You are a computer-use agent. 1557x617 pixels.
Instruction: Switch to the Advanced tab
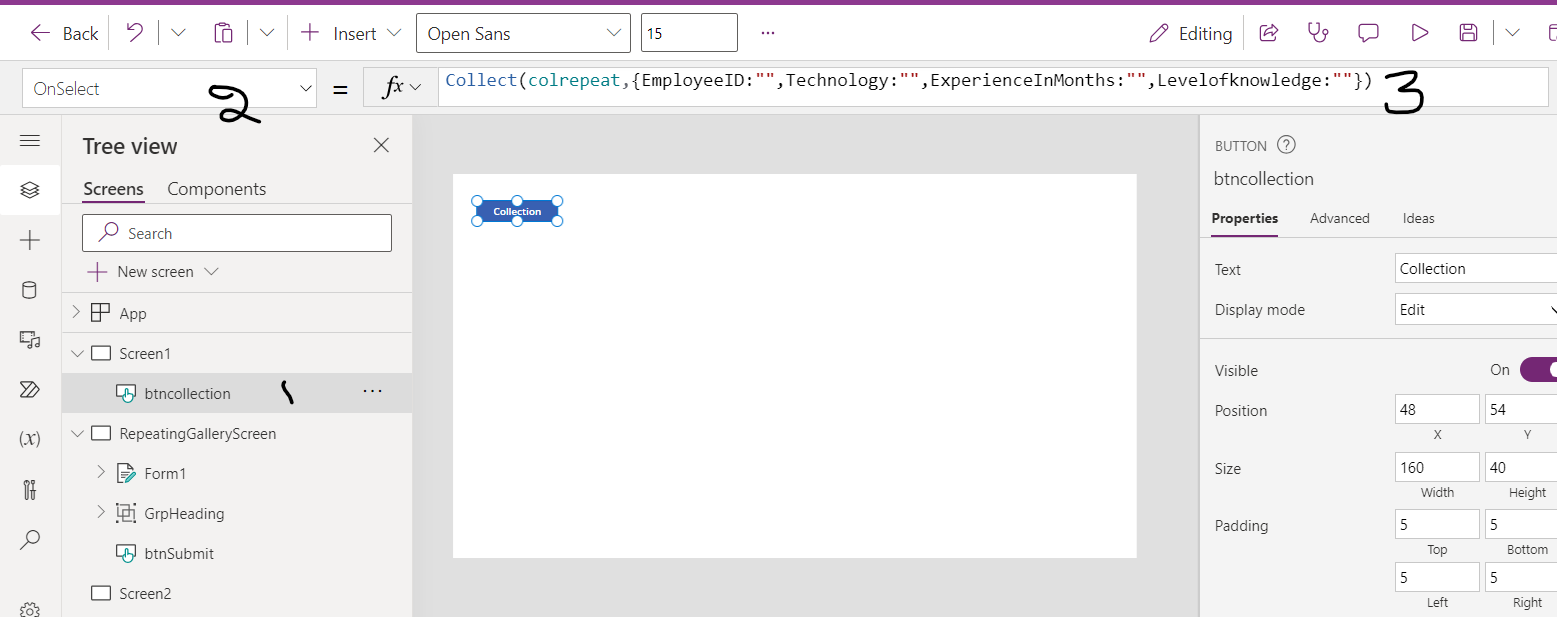[x=1339, y=218]
